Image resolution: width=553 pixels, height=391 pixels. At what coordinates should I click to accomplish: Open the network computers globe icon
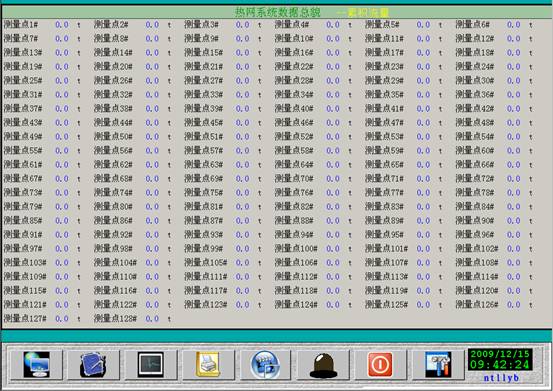pos(36,365)
